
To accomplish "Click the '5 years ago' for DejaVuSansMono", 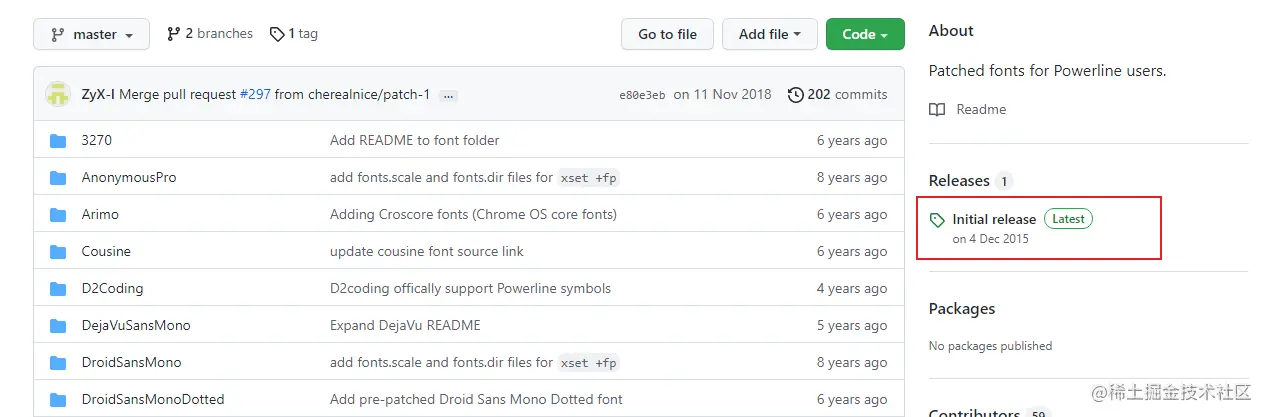I will tap(852, 326).
